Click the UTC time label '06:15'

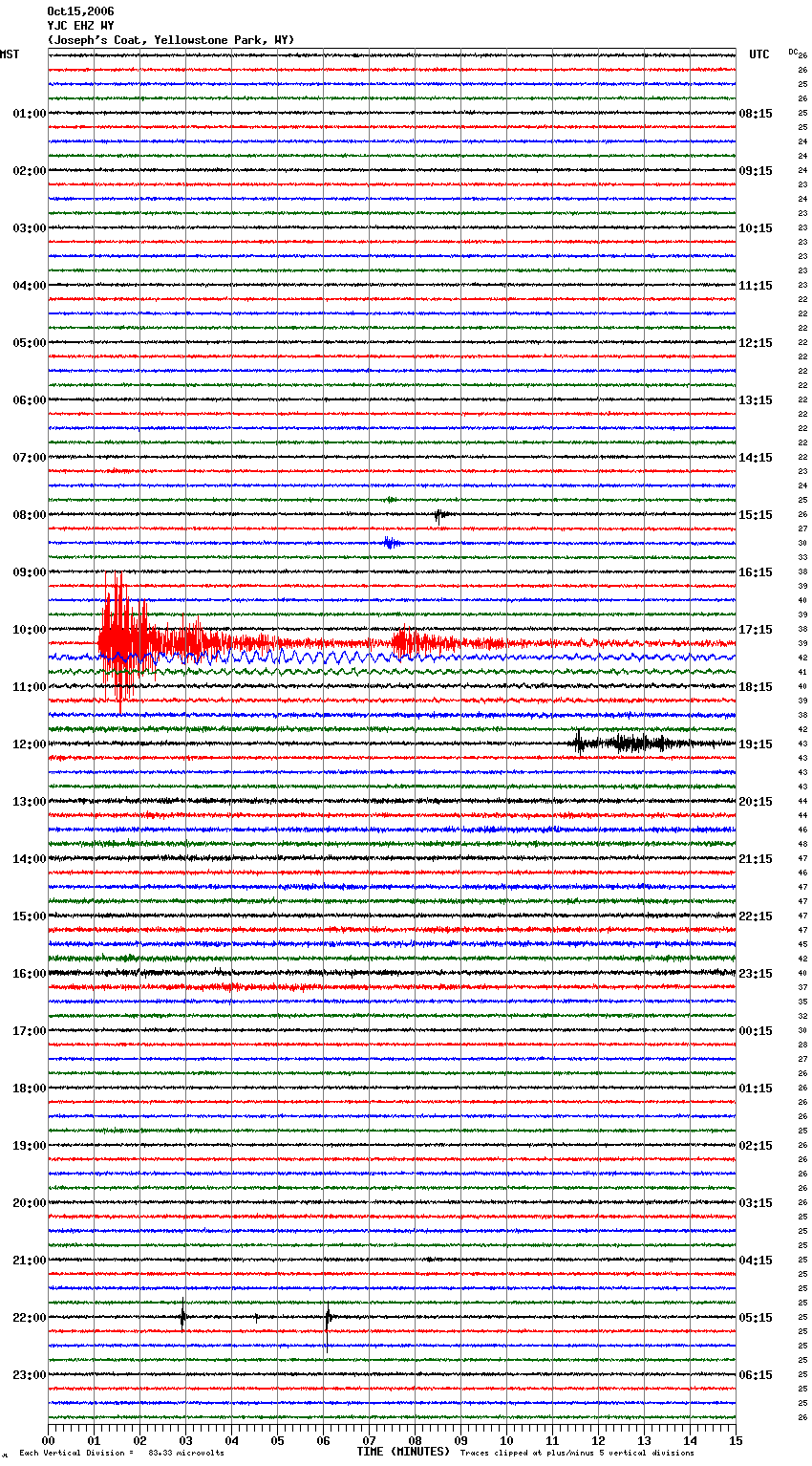[x=756, y=1375]
